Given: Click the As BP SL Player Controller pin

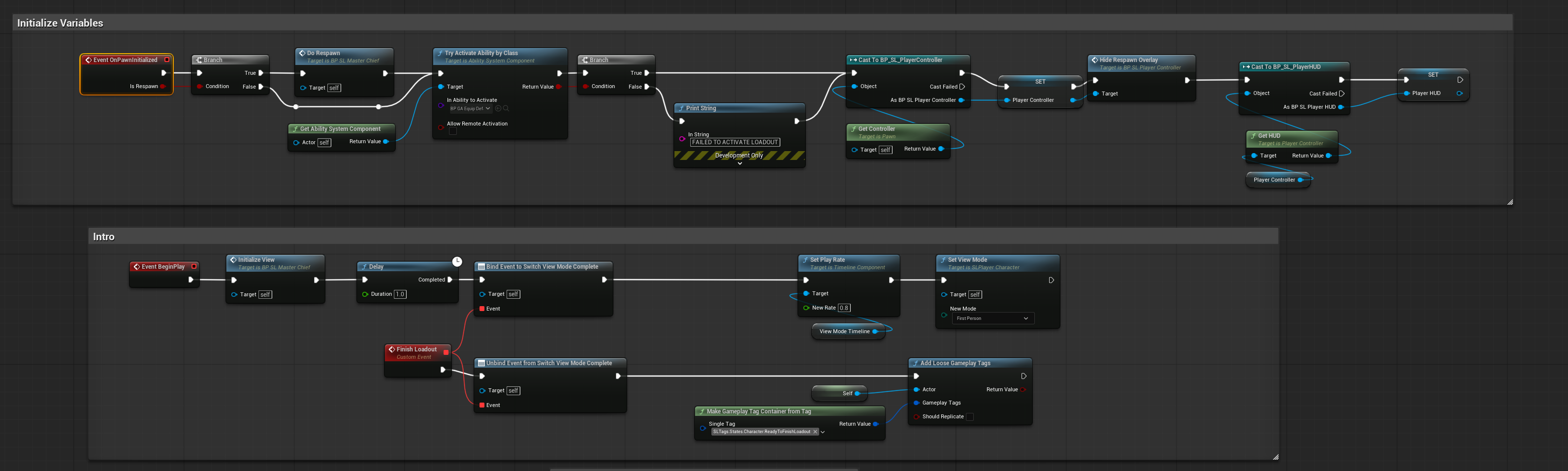Looking at the screenshot, I should pyautogui.click(x=961, y=100).
